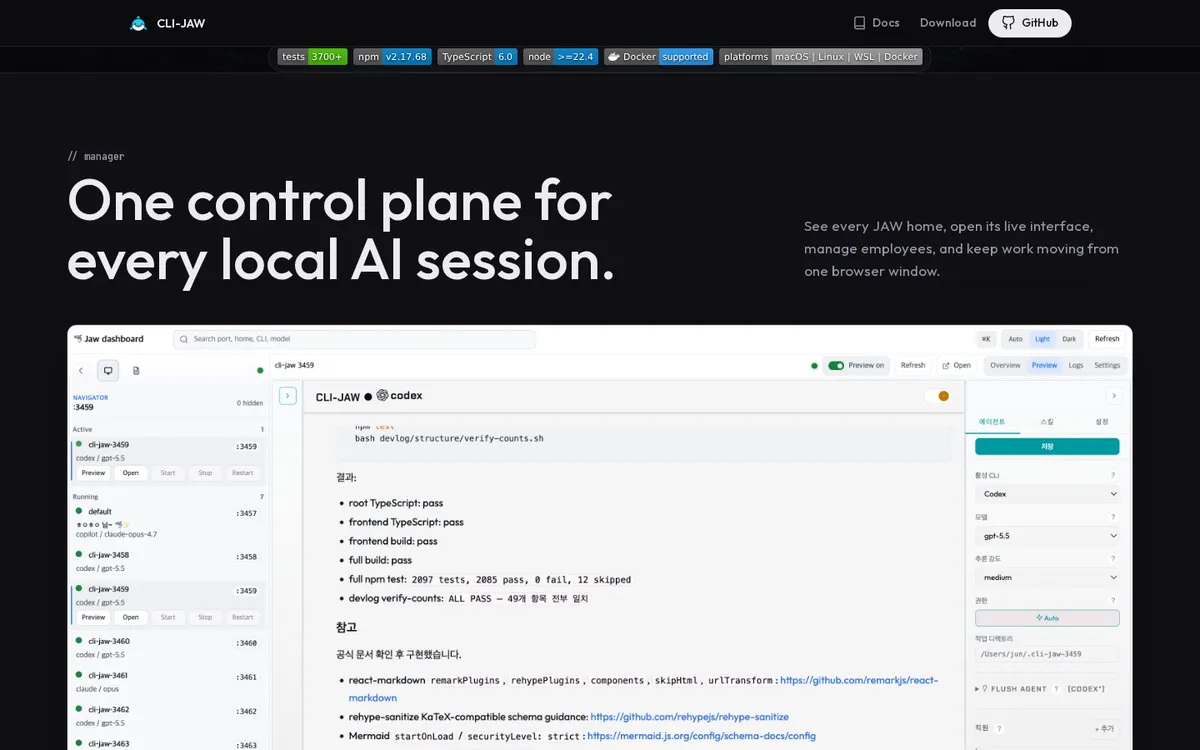Select the cli-jaw-3462 session row
Image resolution: width=1200 pixels, height=750 pixels.
coord(167,716)
